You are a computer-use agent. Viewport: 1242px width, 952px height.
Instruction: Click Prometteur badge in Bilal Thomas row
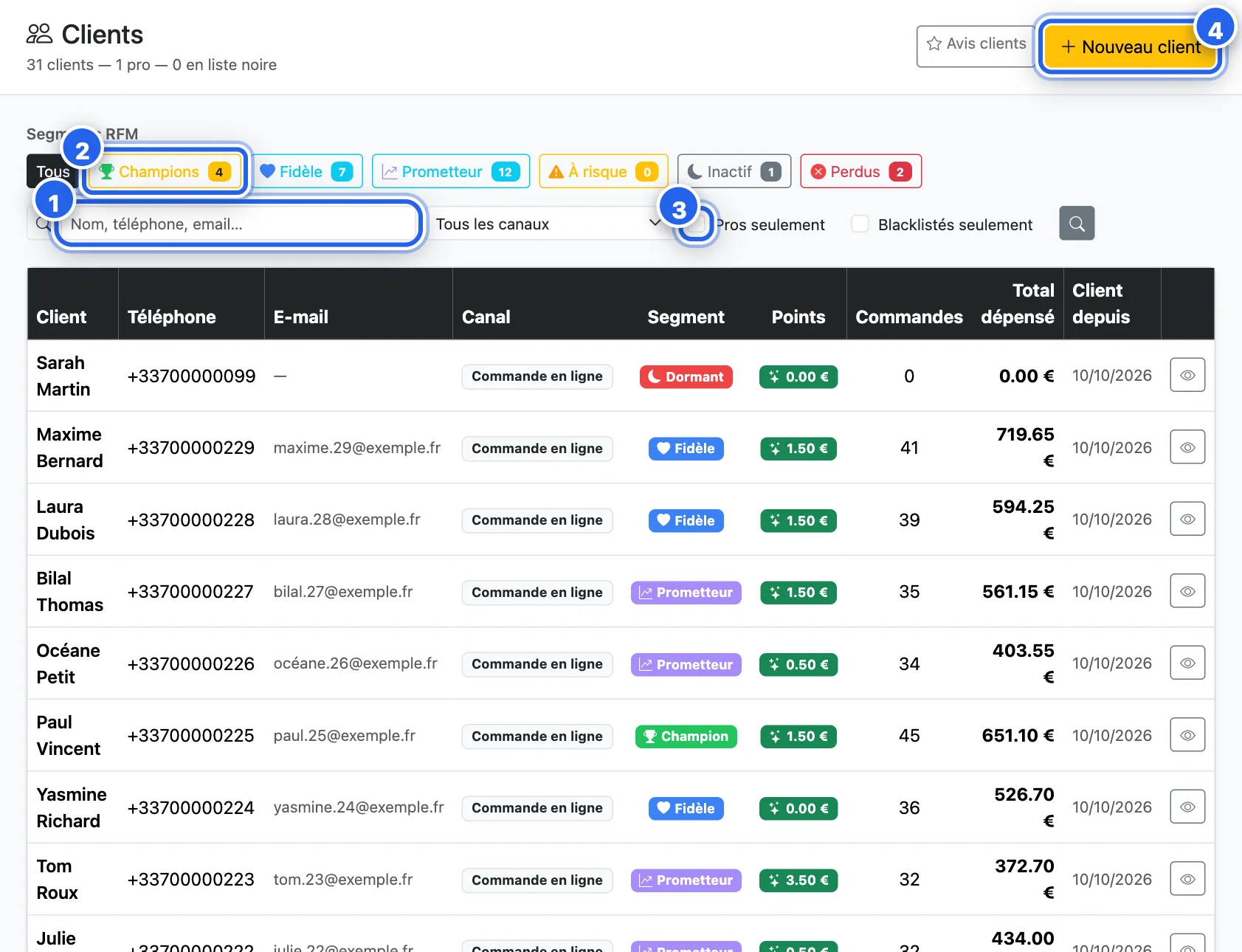(x=686, y=593)
